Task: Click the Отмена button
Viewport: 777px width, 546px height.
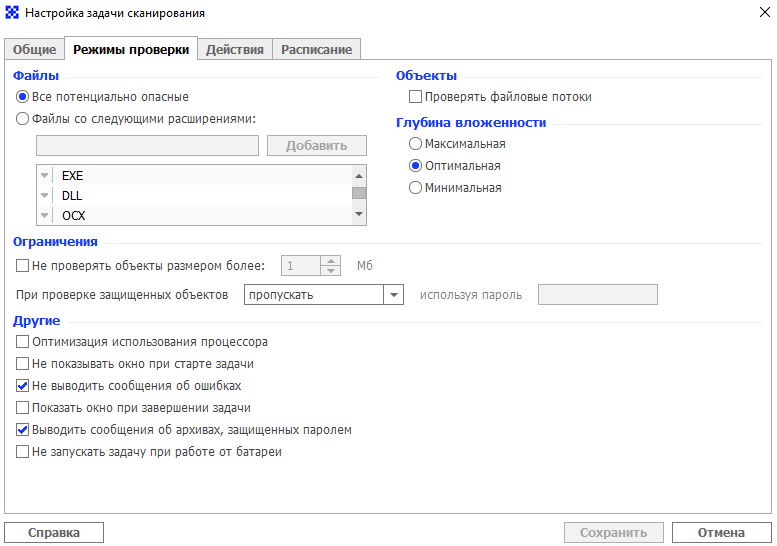Action: point(722,533)
